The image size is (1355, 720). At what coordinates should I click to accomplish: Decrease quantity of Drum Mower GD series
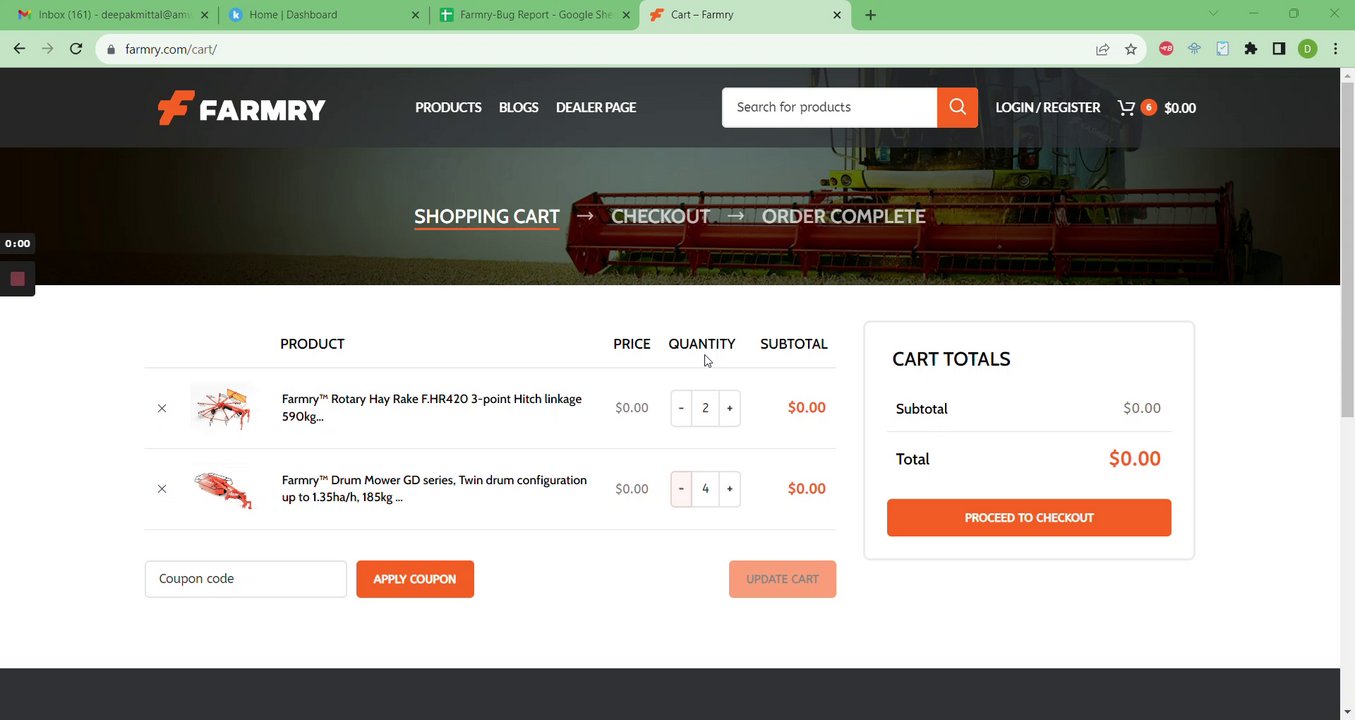pyautogui.click(x=681, y=489)
